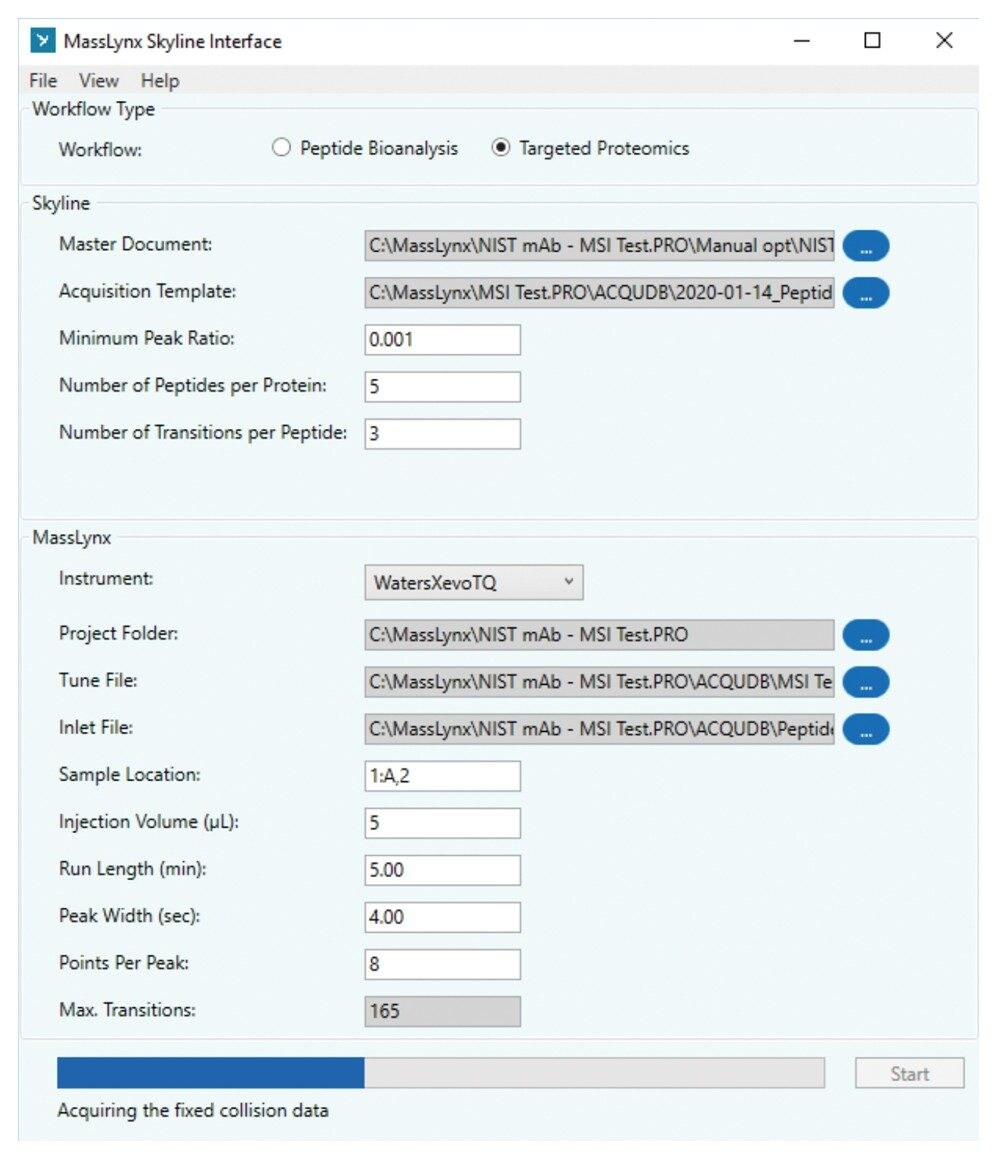The width and height of the screenshot is (1000, 1170).
Task: Click the Number of Transitions per Peptide field
Action: pyautogui.click(x=443, y=434)
